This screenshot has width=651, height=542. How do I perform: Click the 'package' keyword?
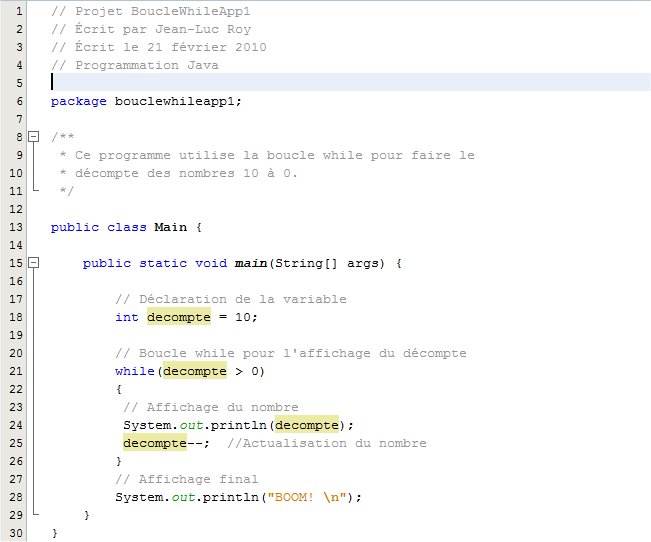point(78,101)
